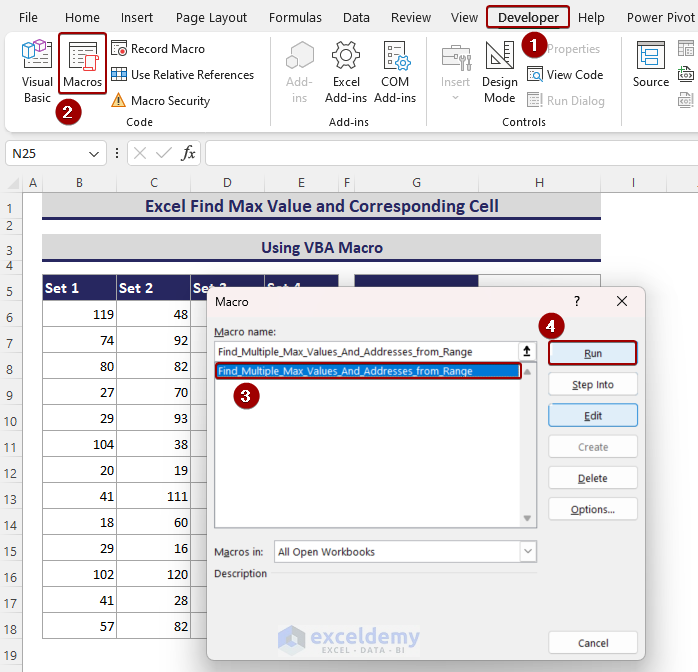Viewport: 698px width, 672px height.
Task: Click the Name Box showing N25
Action: click(x=47, y=154)
